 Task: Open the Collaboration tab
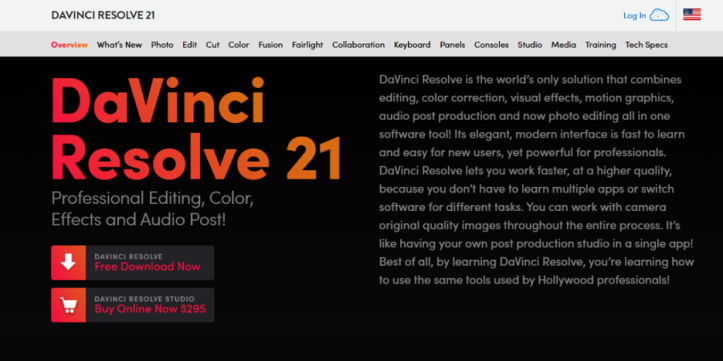click(358, 45)
